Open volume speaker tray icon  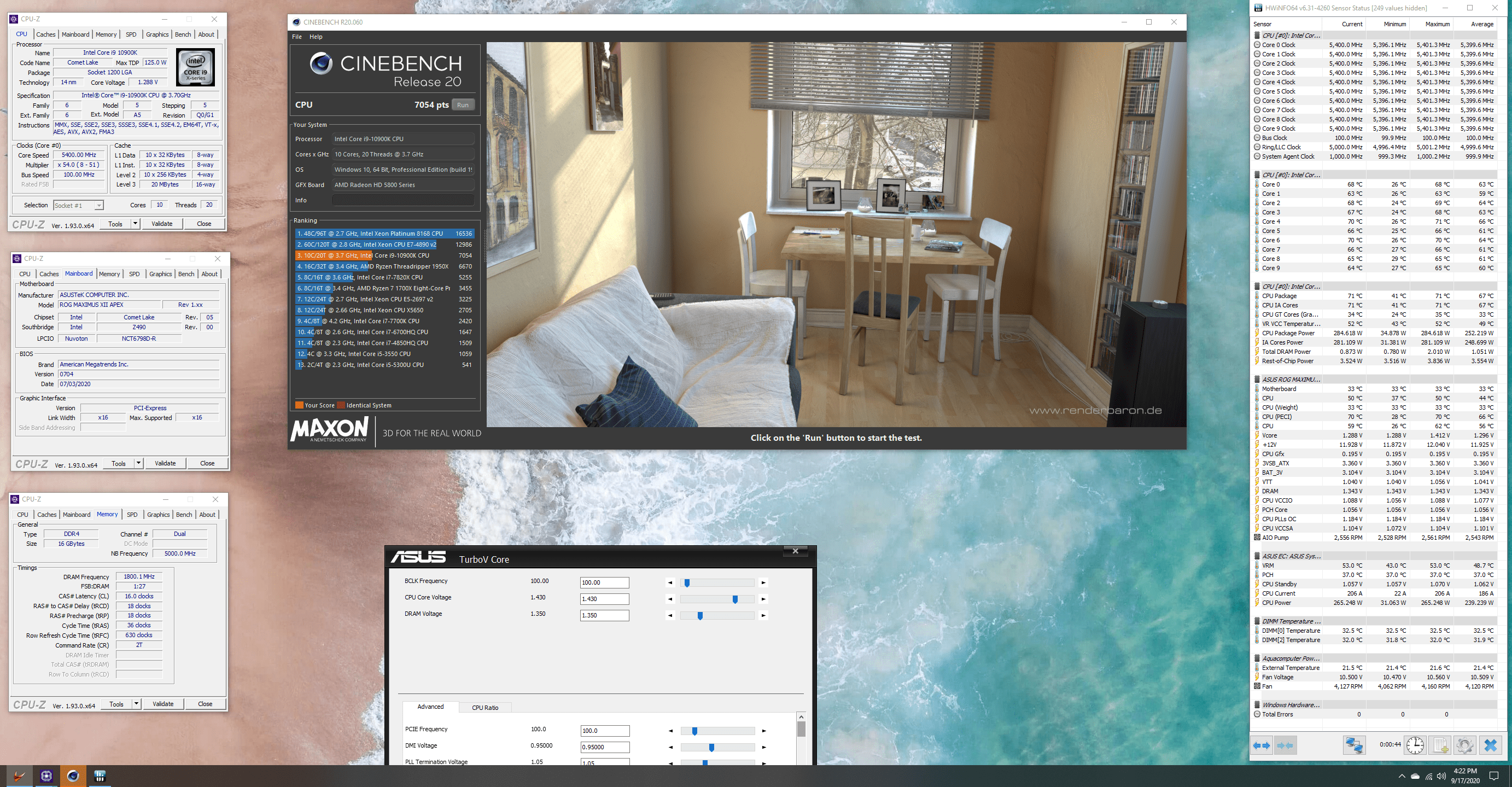coord(1441,777)
